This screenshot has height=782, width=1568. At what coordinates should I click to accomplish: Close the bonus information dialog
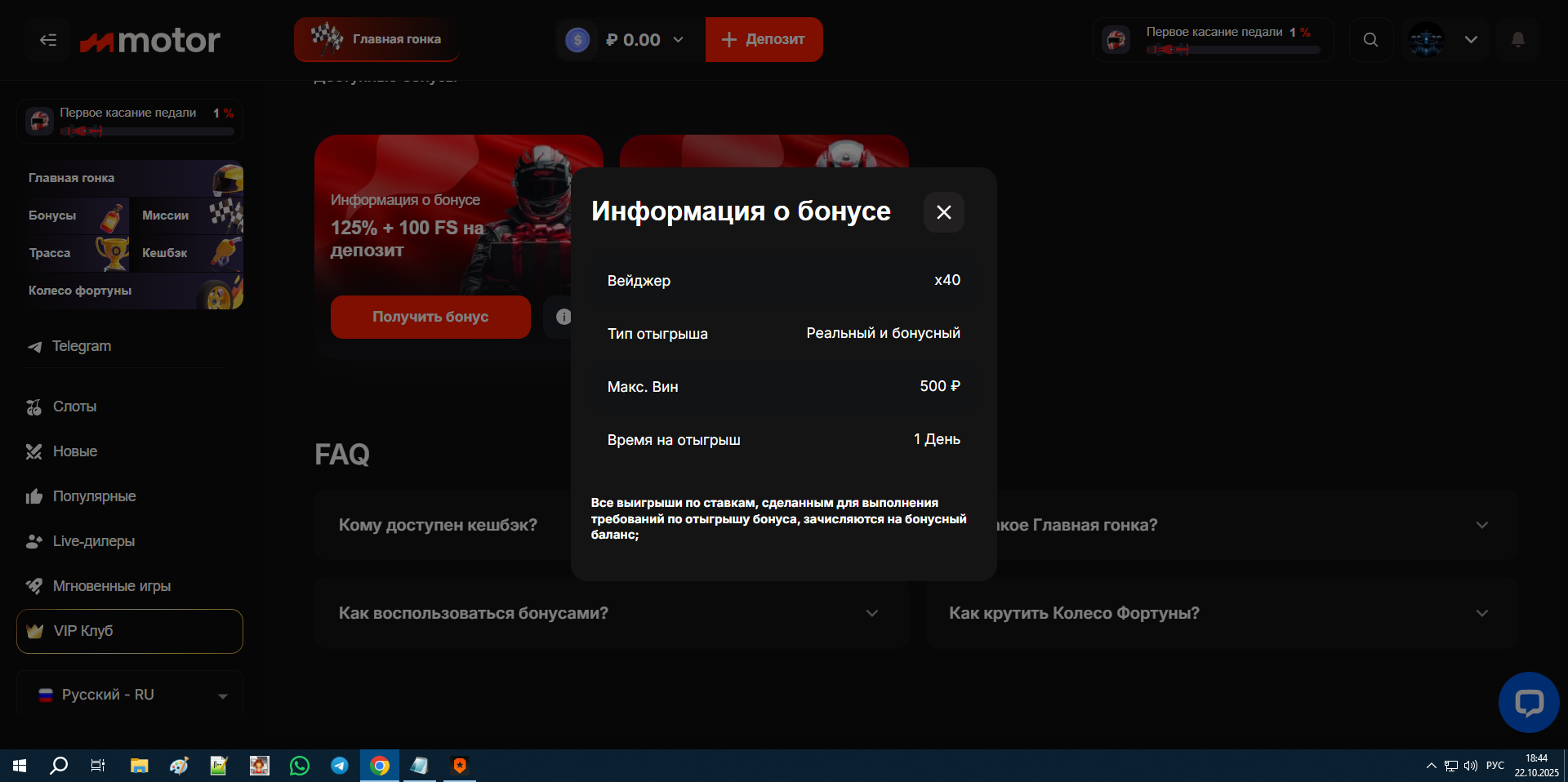[943, 212]
